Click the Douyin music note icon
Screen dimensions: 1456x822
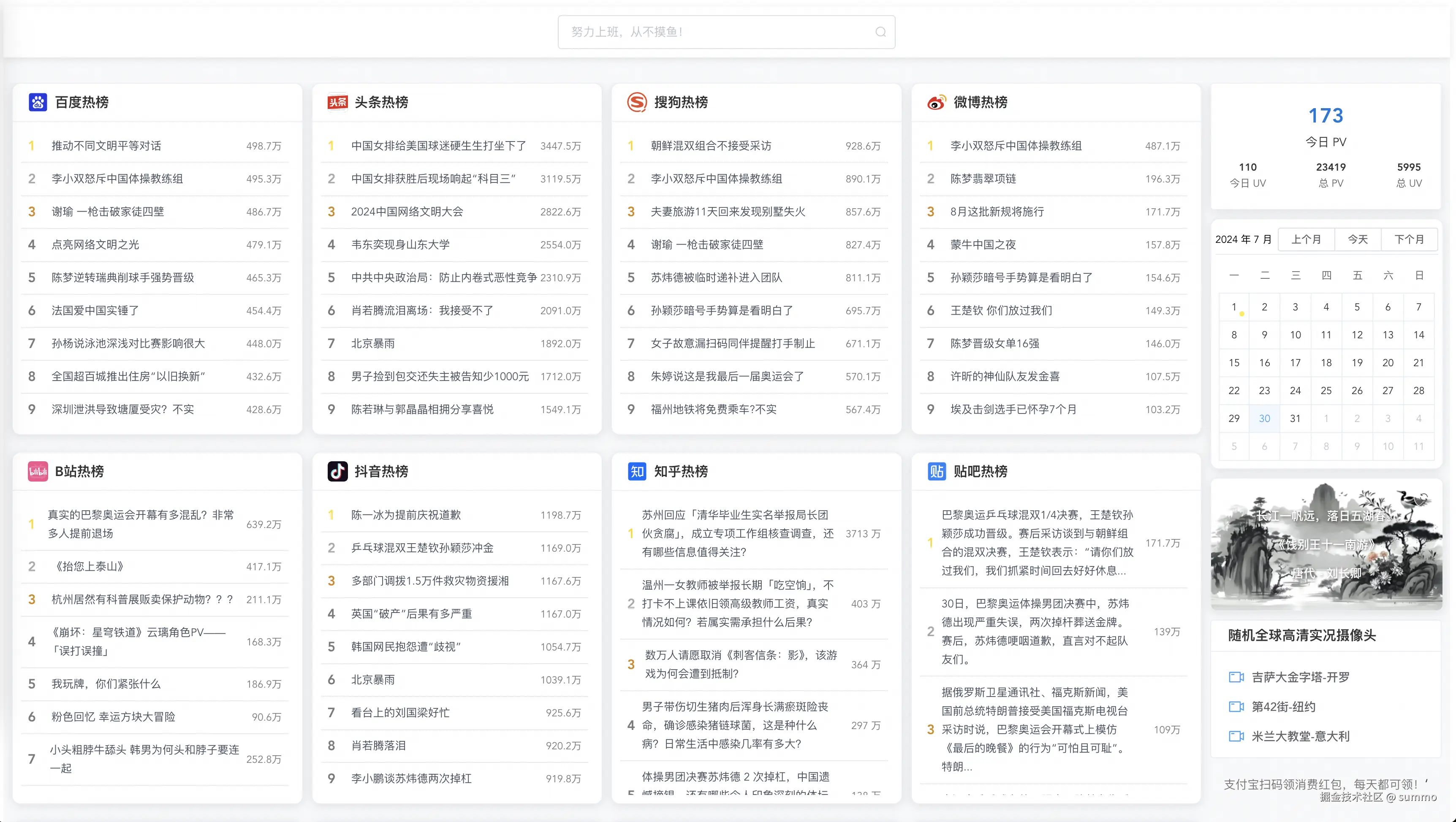337,471
